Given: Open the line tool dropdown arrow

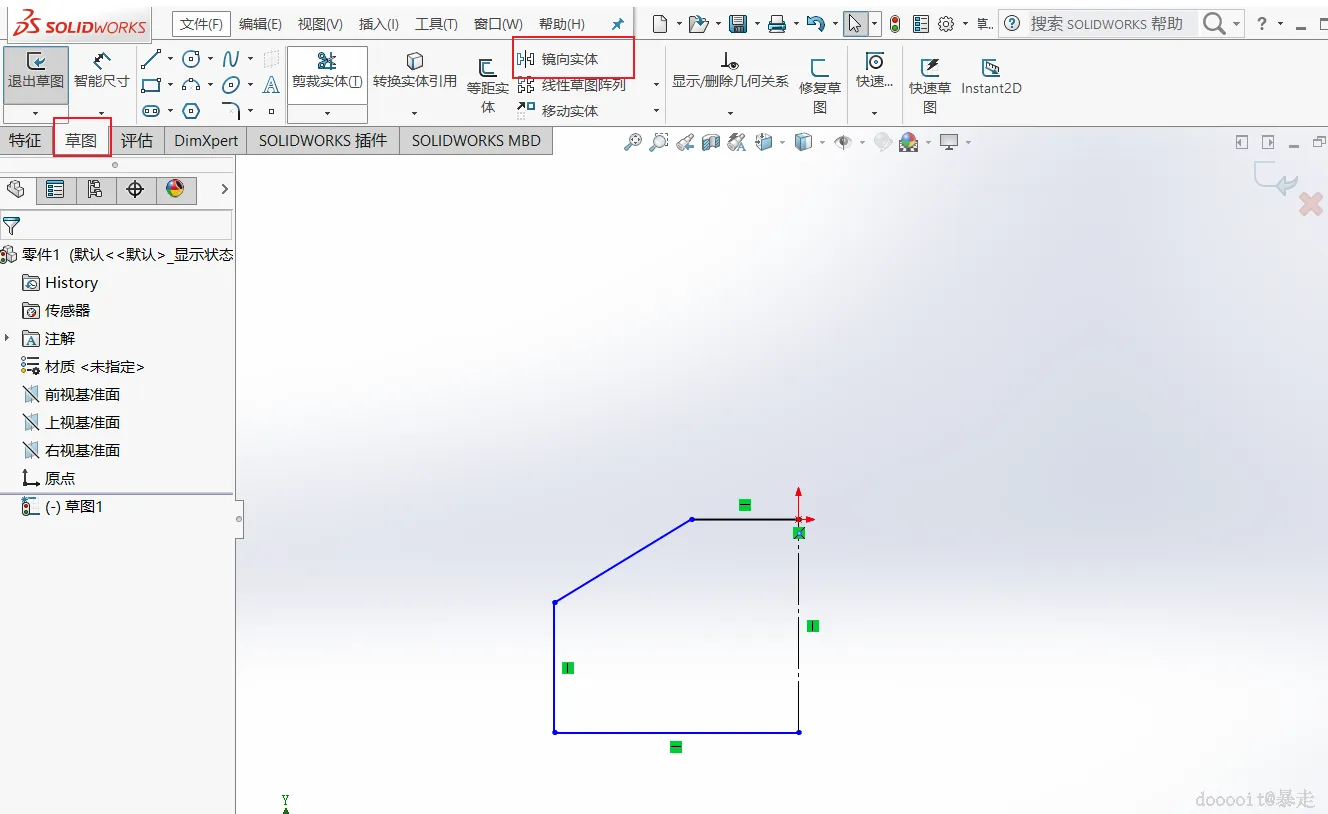Looking at the screenshot, I should pyautogui.click(x=171, y=59).
